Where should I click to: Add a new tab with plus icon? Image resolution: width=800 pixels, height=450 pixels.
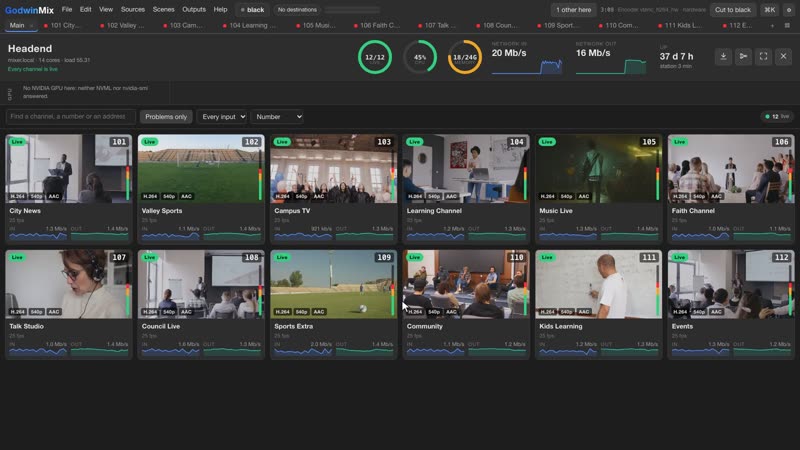[772, 26]
